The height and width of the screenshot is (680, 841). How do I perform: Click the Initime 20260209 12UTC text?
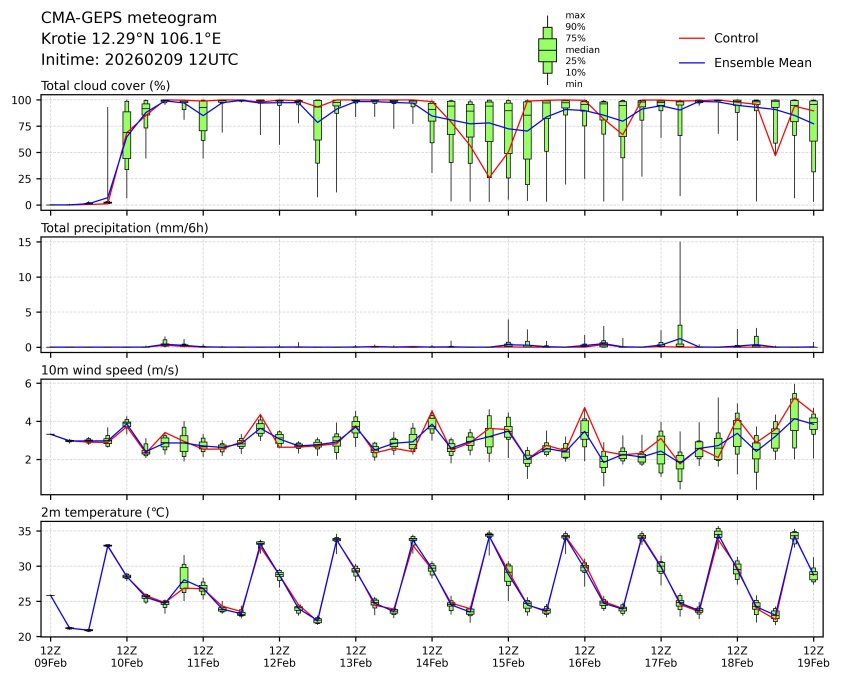pos(139,60)
